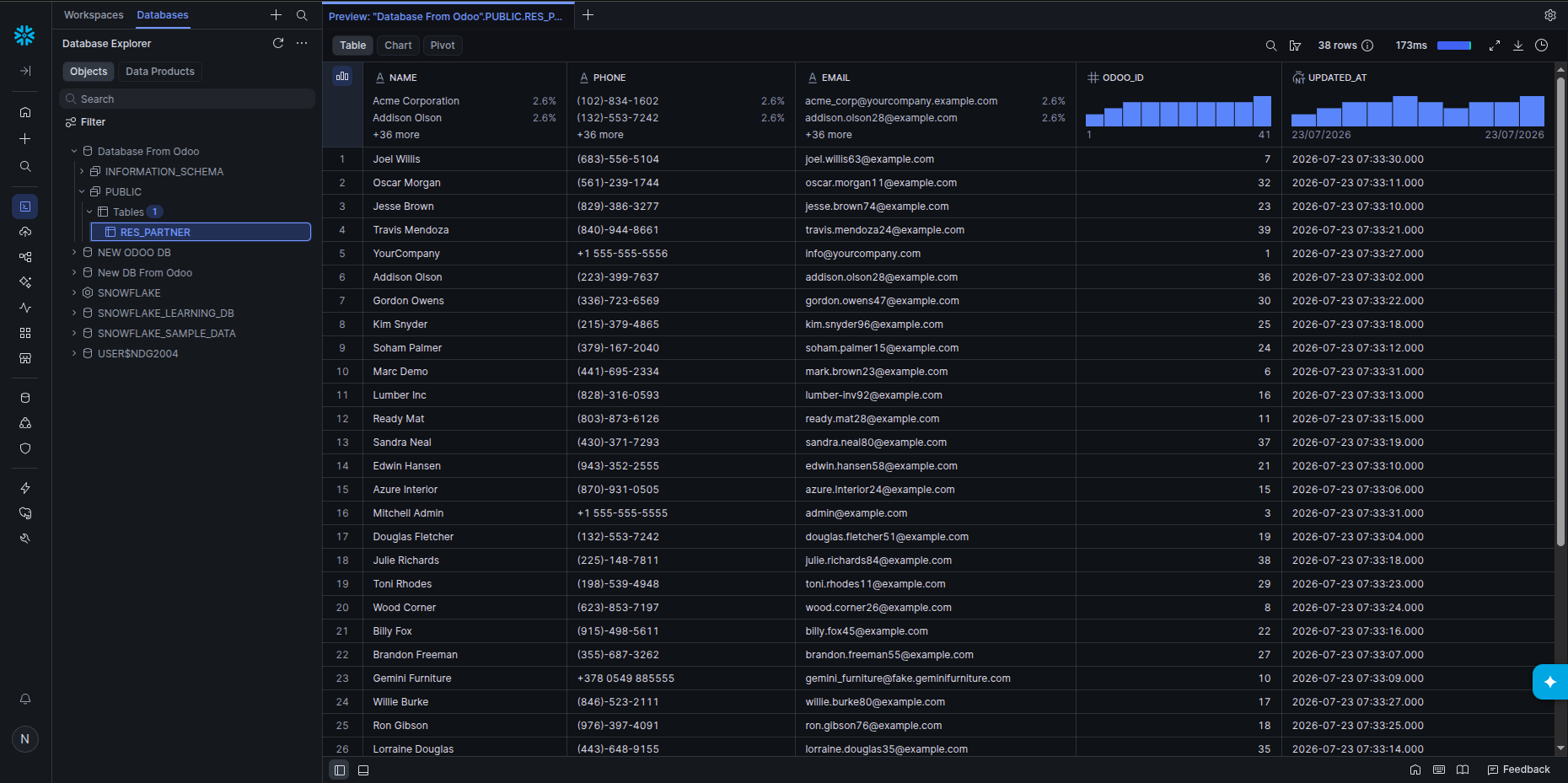1568x783 pixels.
Task: Expand the SNOWFLAKE_SAMPLE_DATA database
Action: pos(74,333)
